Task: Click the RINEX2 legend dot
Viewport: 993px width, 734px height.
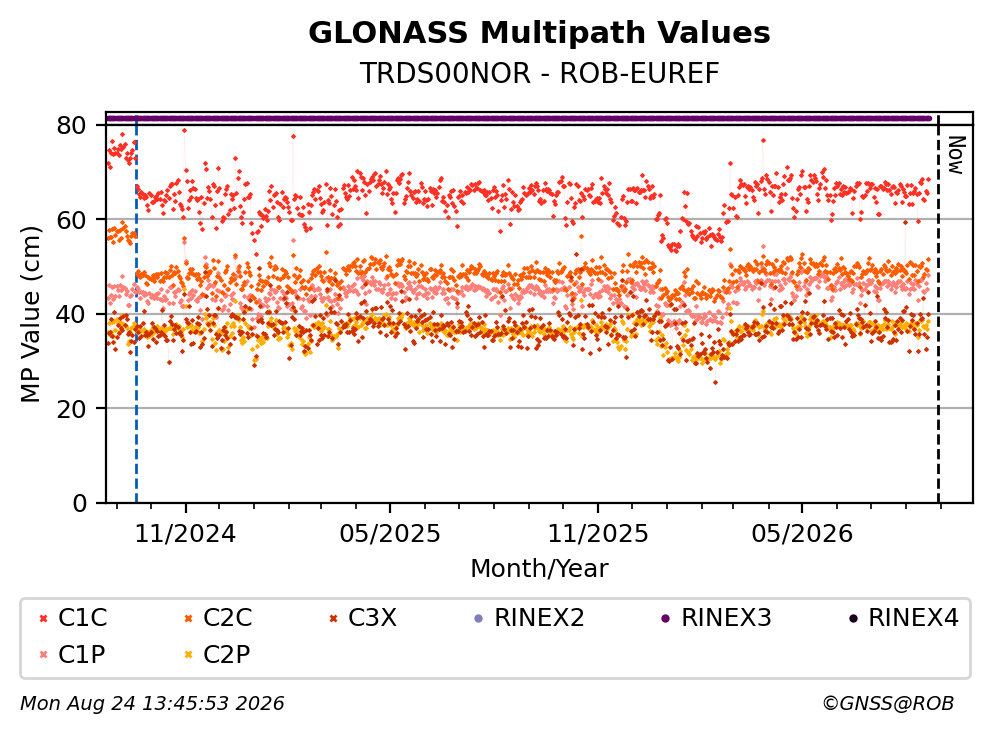Action: coord(479,618)
